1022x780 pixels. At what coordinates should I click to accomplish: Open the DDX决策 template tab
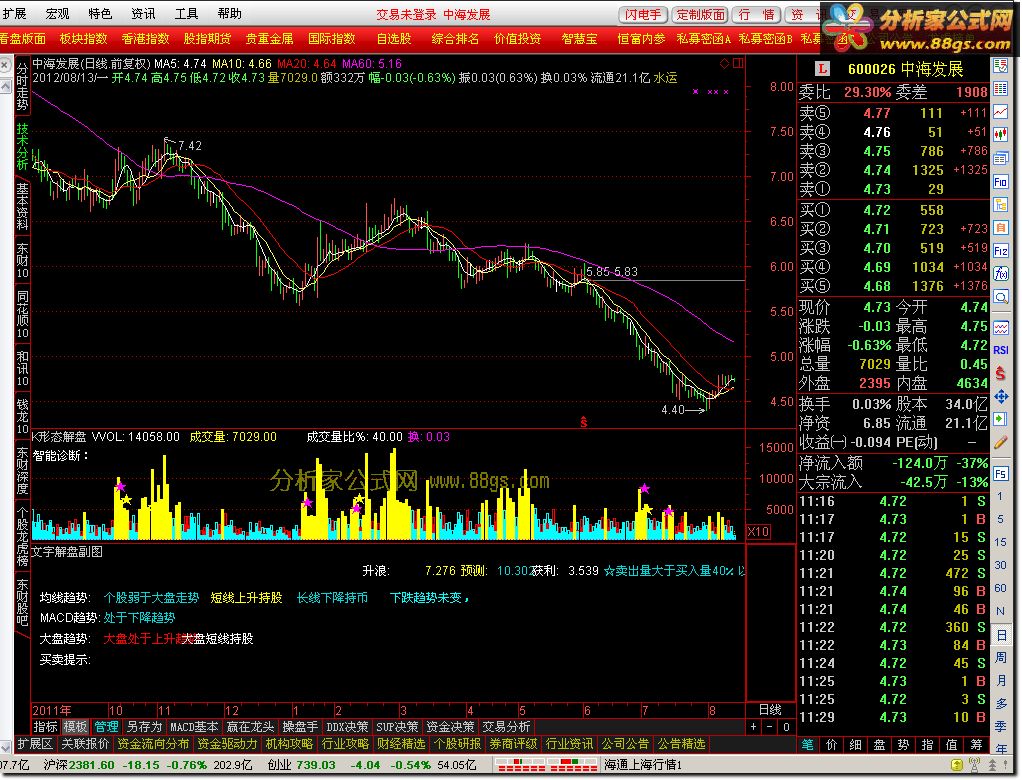[347, 727]
